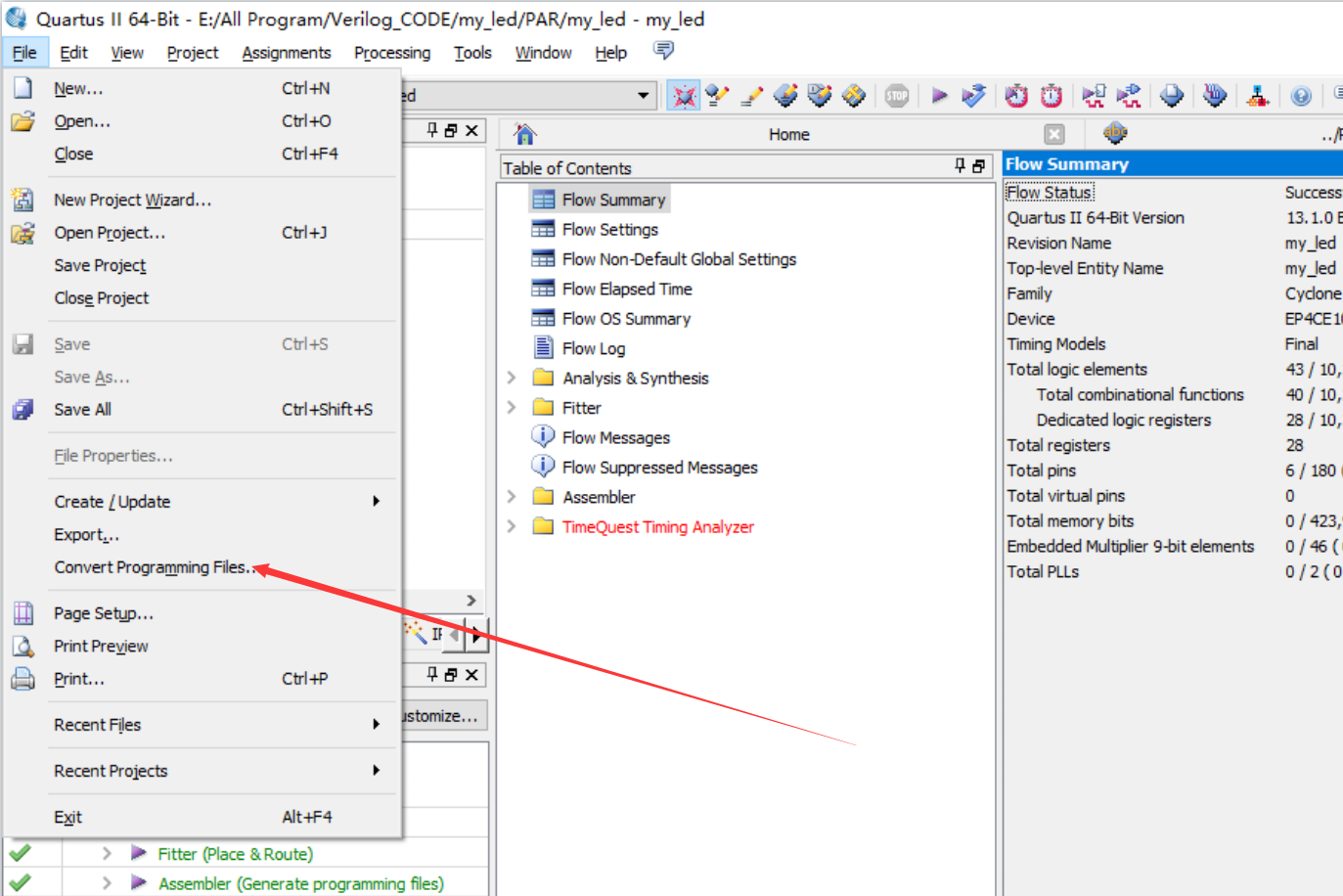Viewport: 1343px width, 896px height.
Task: Click the pencil checklist toolbar icon
Action: click(x=718, y=95)
